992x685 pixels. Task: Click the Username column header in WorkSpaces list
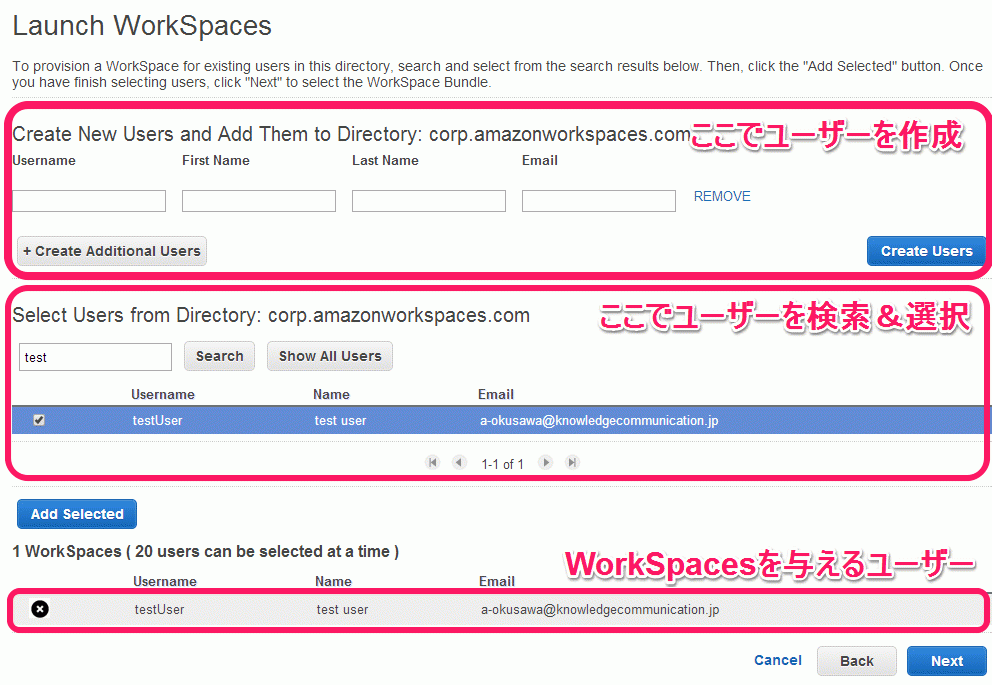coord(164,581)
